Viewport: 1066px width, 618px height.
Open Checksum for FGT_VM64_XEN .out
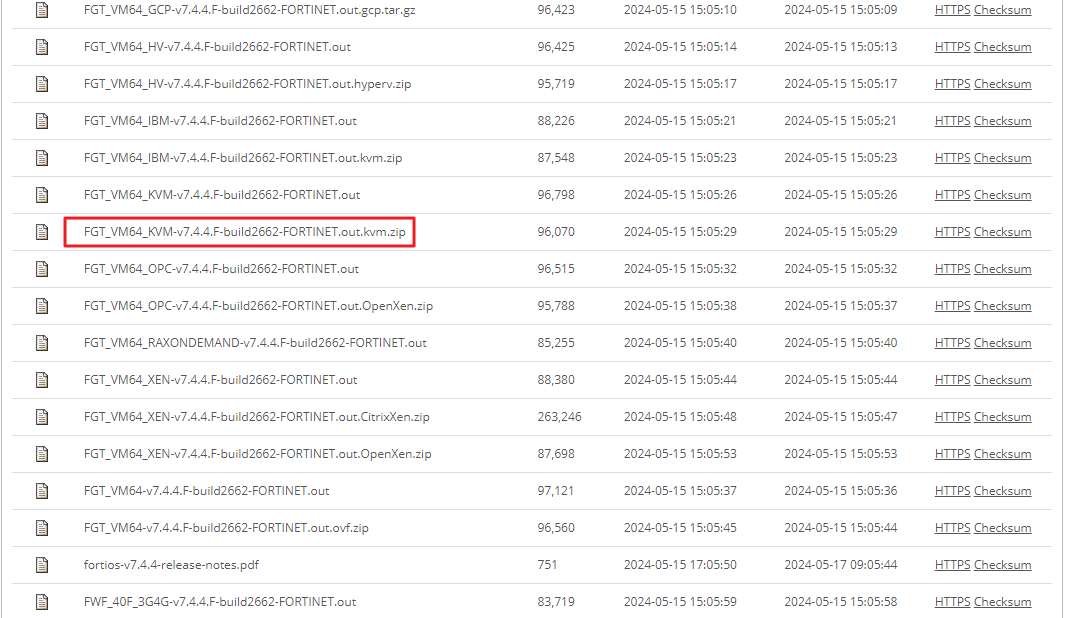point(1002,380)
